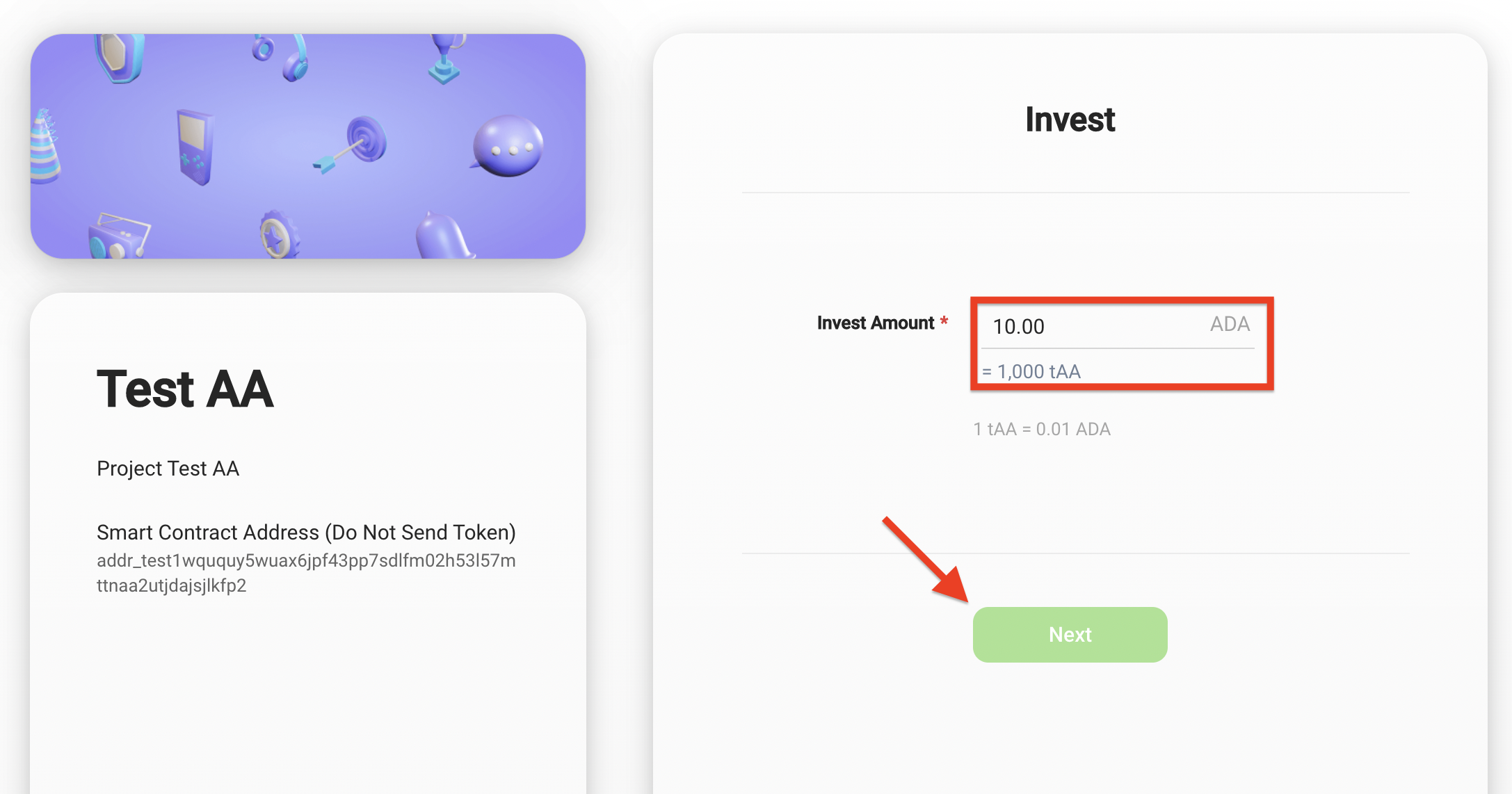Click the striped party hat icon
1512x794 pixels.
pos(45,147)
